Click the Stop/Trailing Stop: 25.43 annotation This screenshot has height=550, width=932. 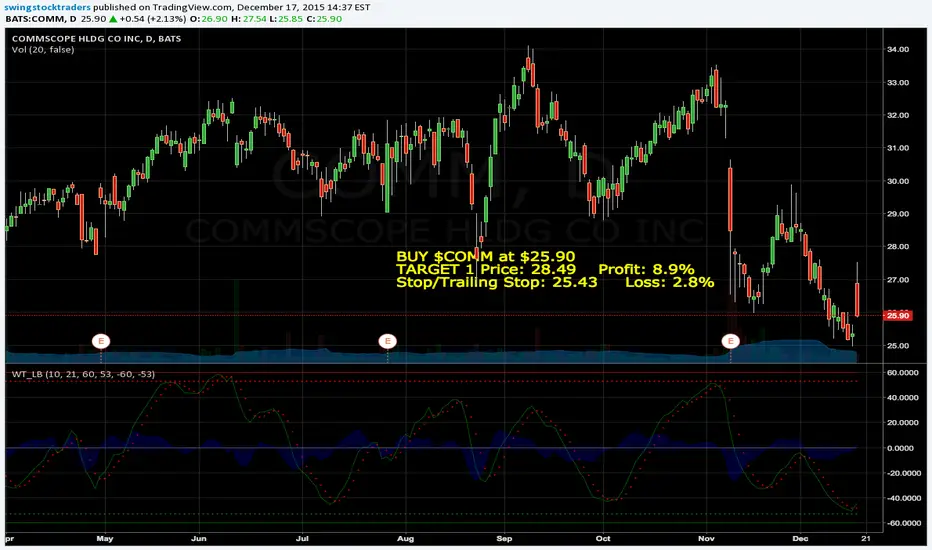(x=496, y=282)
